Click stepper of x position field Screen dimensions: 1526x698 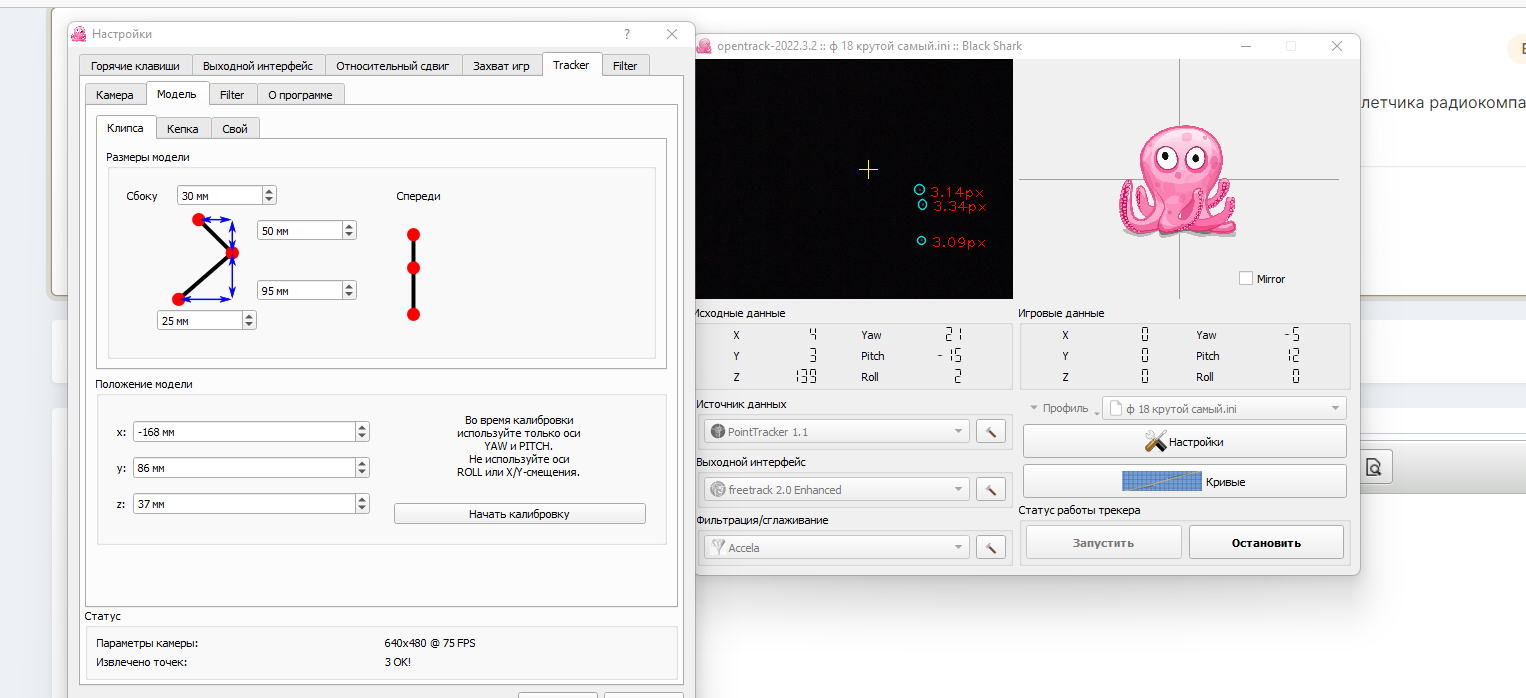[362, 432]
